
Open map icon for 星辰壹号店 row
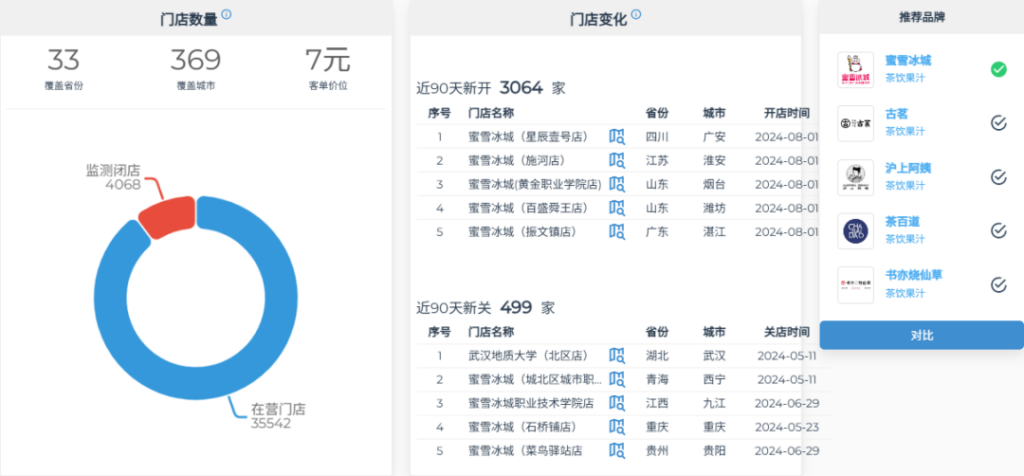[617, 136]
